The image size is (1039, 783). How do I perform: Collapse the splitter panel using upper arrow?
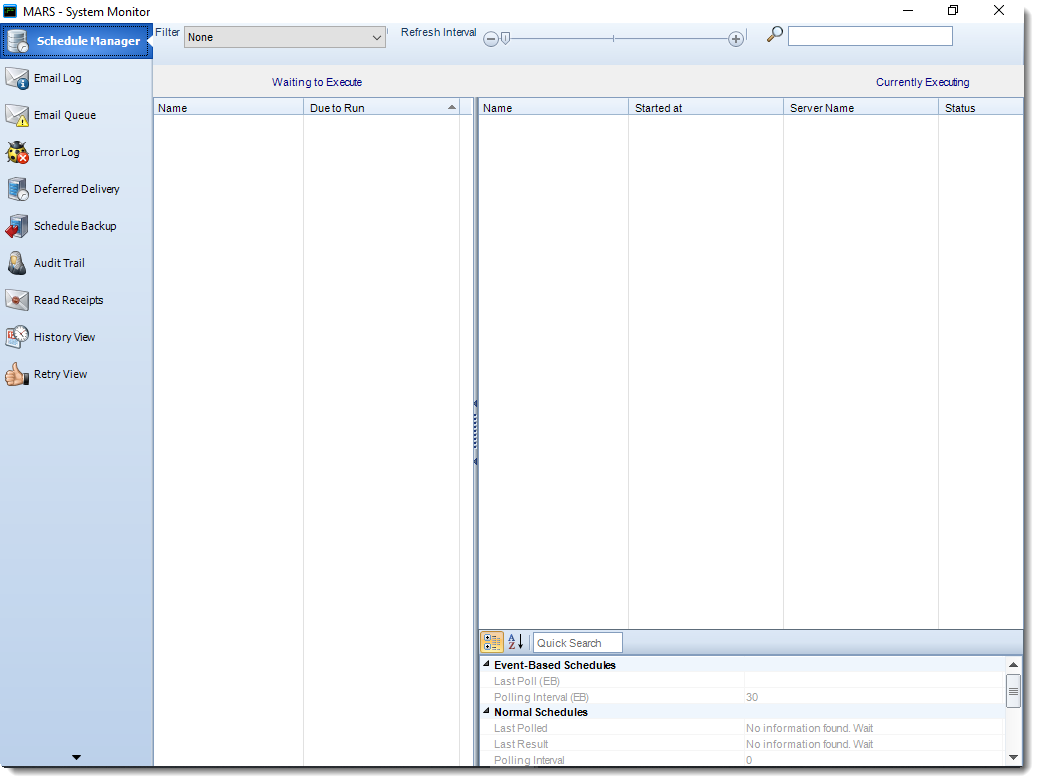tap(475, 403)
